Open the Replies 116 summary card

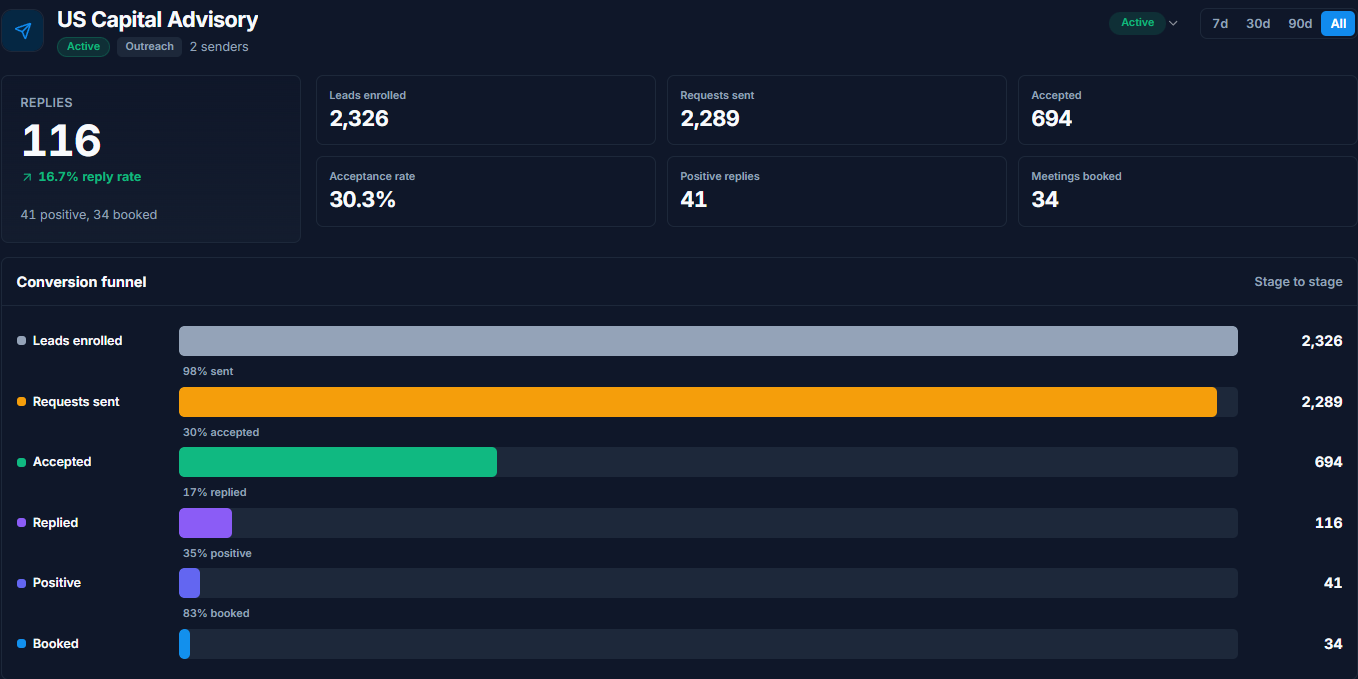point(151,159)
